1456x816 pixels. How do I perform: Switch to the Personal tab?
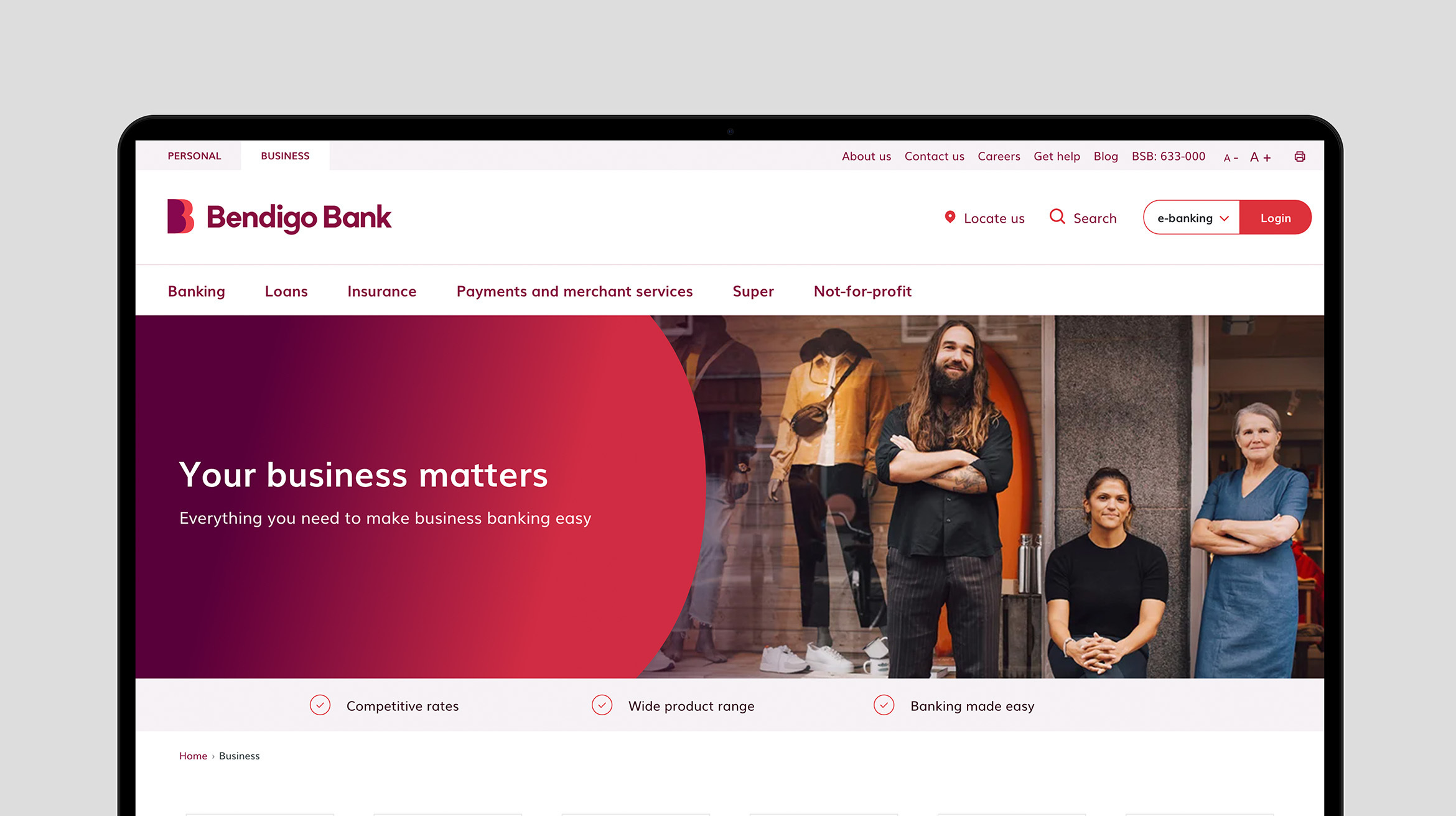(194, 156)
